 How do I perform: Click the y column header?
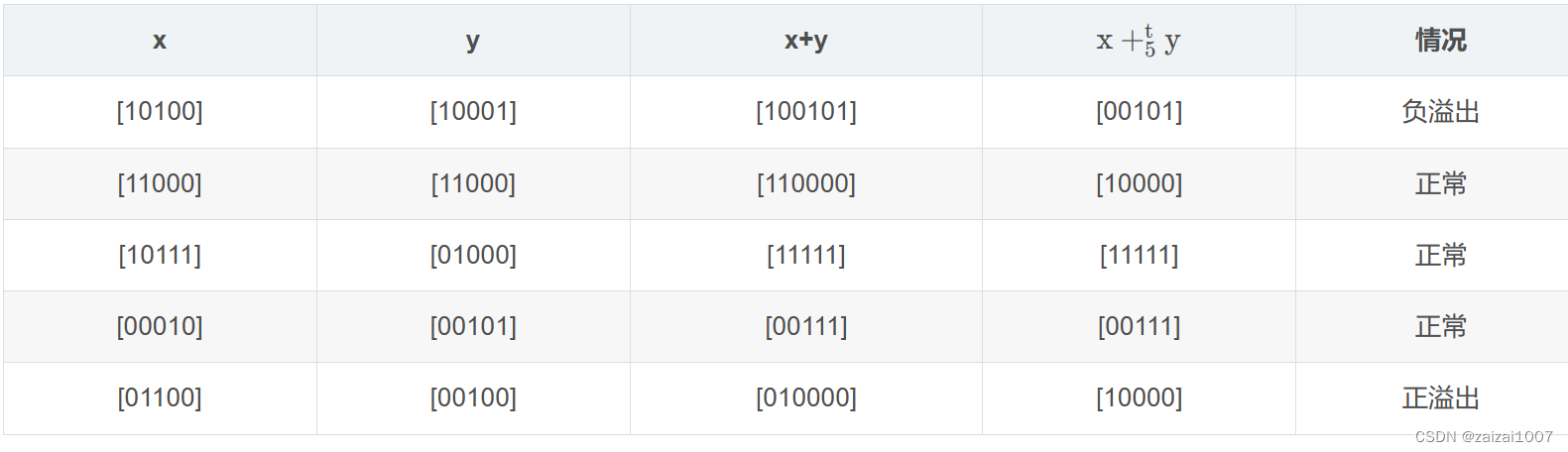click(473, 41)
